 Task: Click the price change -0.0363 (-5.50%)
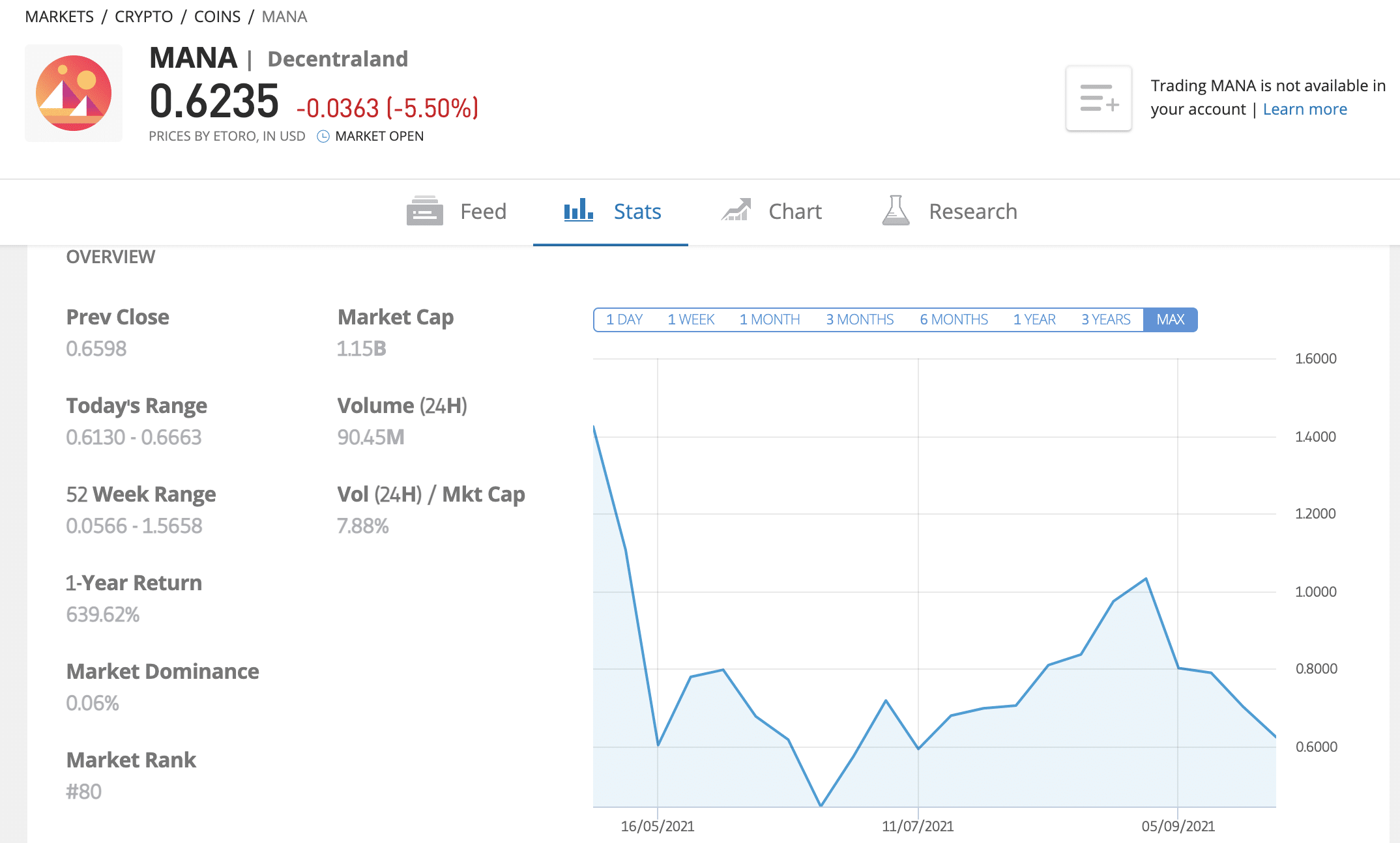tap(387, 108)
